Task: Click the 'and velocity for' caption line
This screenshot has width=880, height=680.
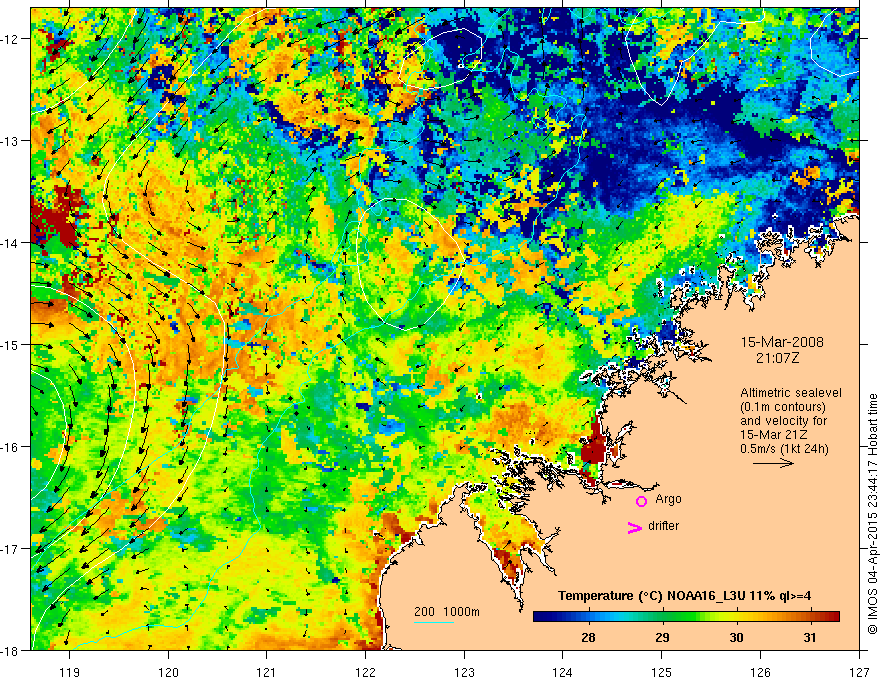Action: (783, 421)
